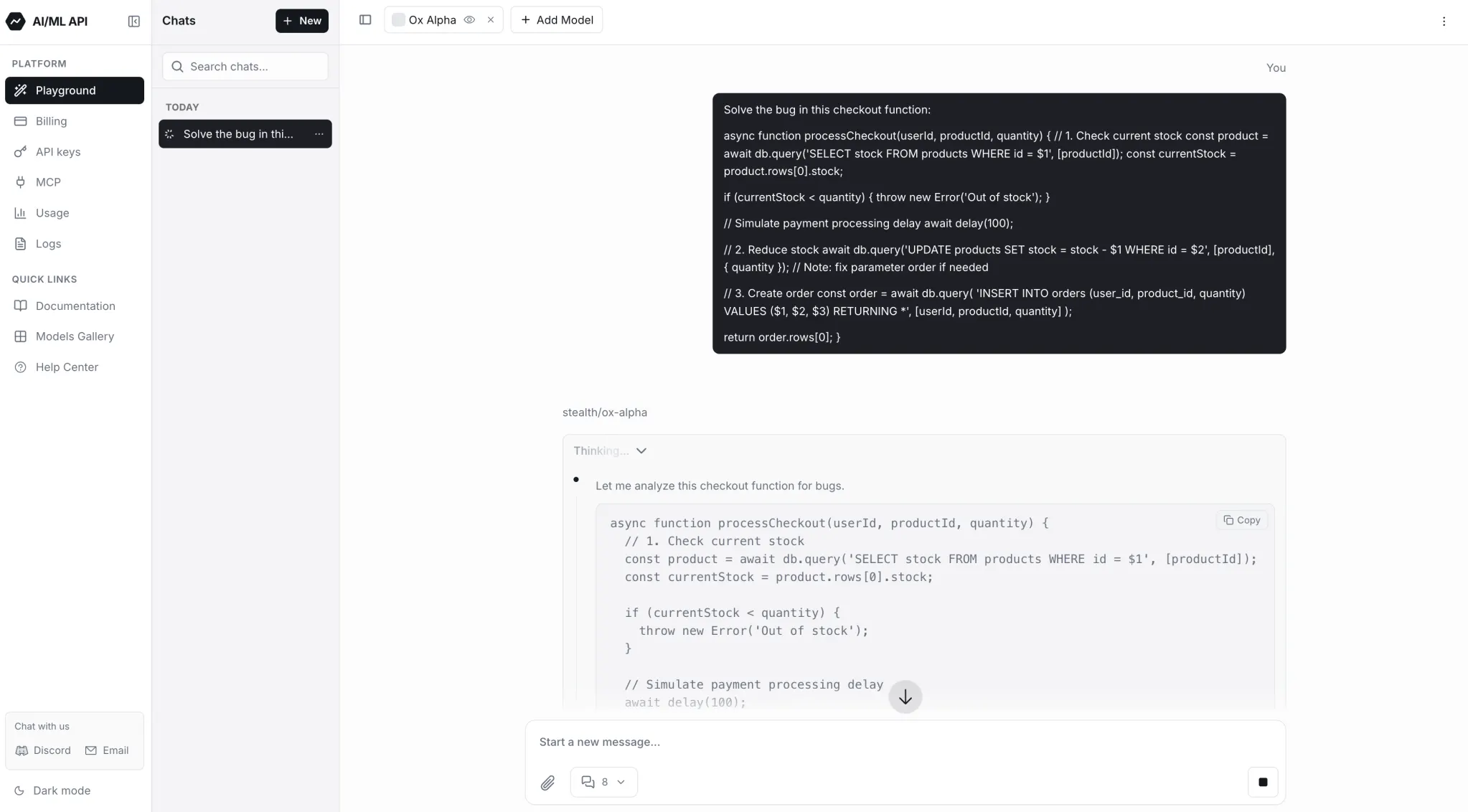Viewport: 1468px width, 812px height.
Task: Open the top-right more options menu
Action: [1444, 21]
